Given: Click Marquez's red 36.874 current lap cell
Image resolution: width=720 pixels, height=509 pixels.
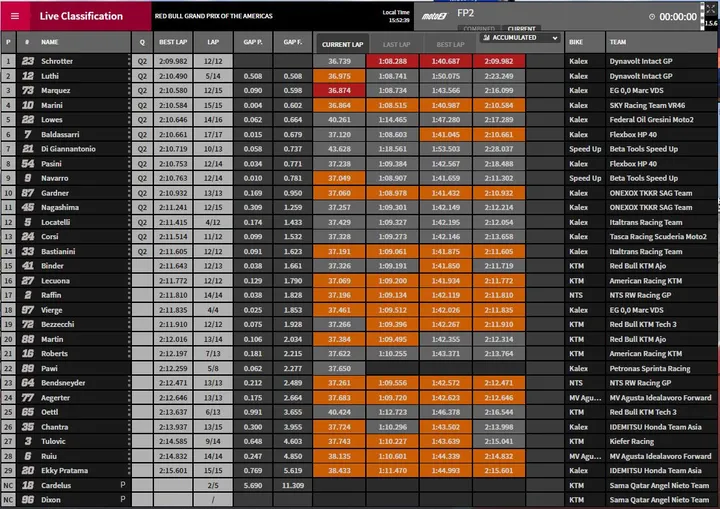Looking at the screenshot, I should 339,90.
